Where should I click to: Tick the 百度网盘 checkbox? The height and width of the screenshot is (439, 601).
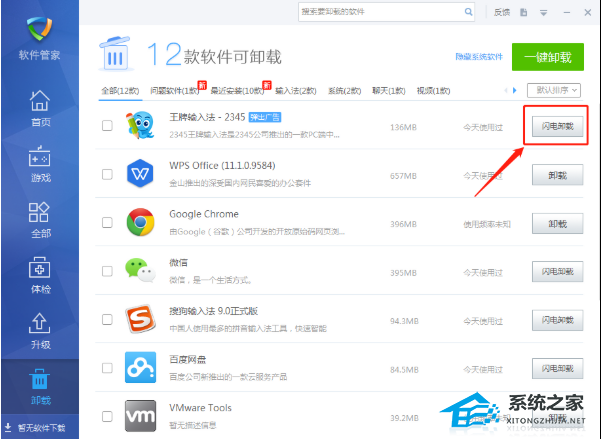pyautogui.click(x=107, y=368)
